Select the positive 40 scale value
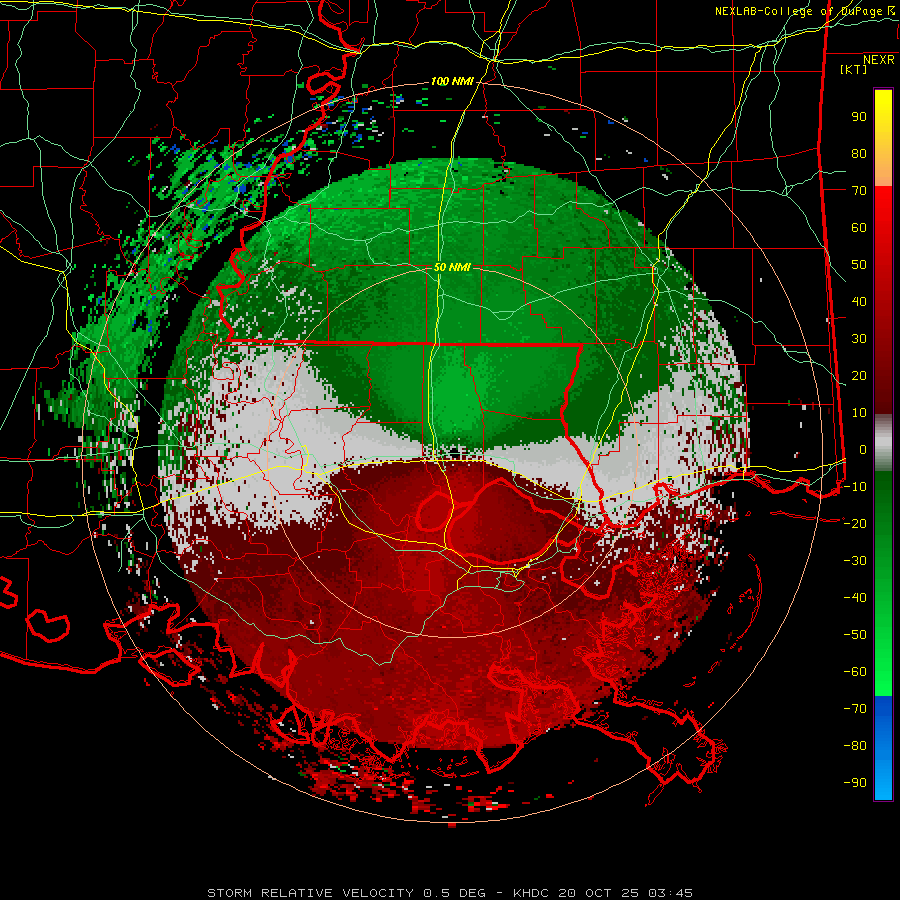The height and width of the screenshot is (900, 900). [x=859, y=301]
